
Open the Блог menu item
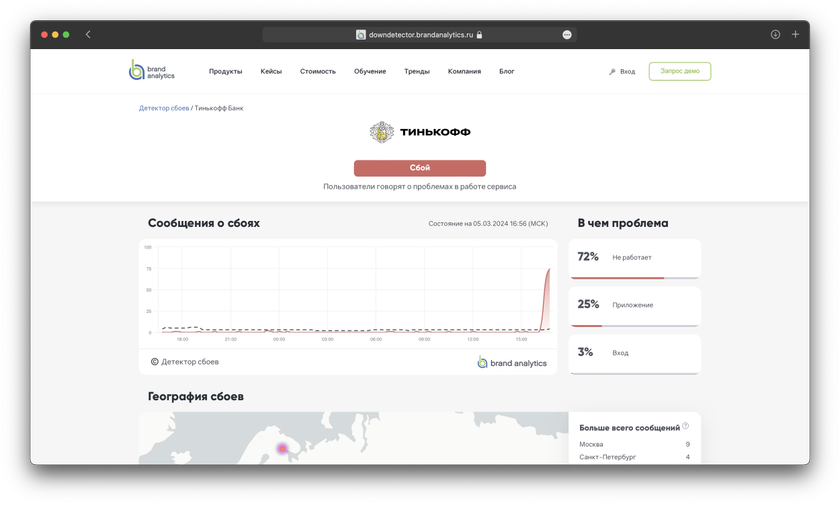(x=507, y=71)
